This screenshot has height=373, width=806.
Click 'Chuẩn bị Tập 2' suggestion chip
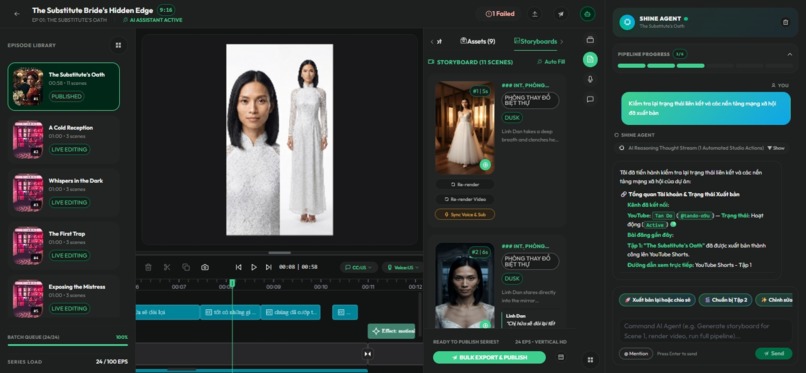[x=726, y=300]
